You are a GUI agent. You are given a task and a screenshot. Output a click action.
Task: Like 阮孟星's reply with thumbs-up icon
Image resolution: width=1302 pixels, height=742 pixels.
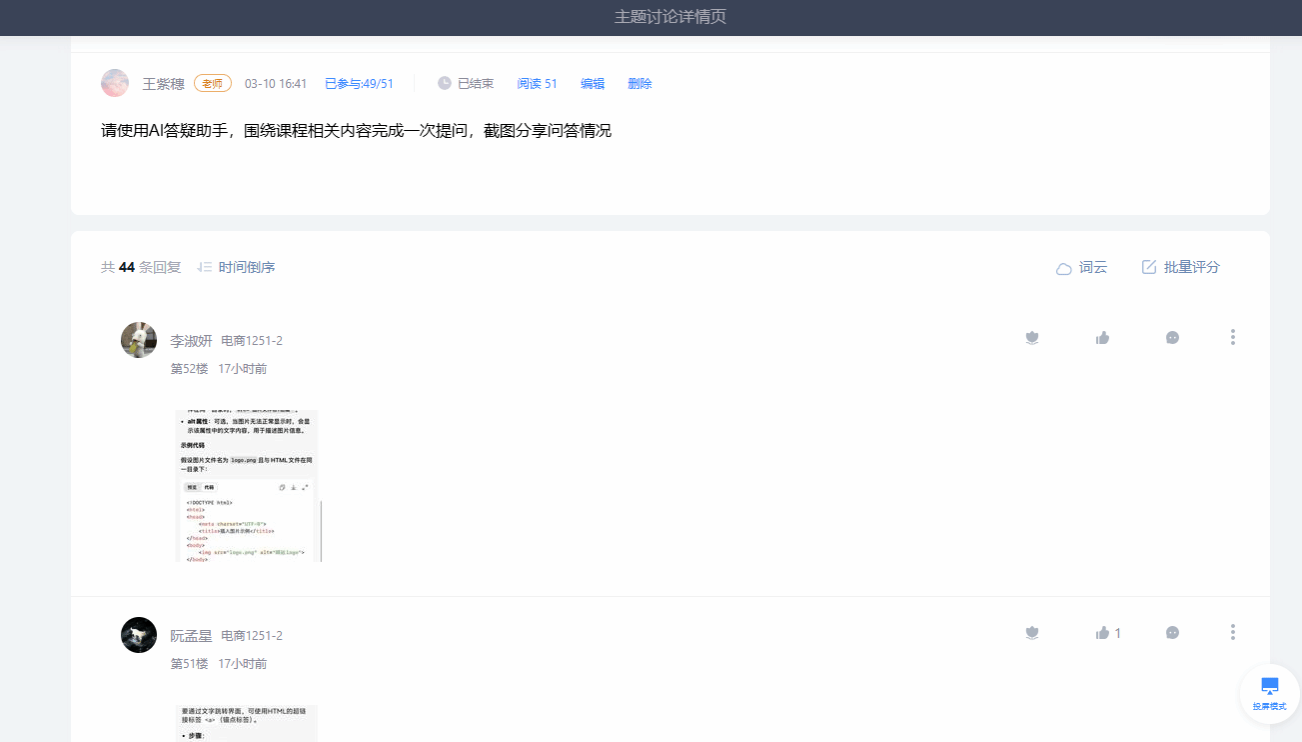point(1103,633)
